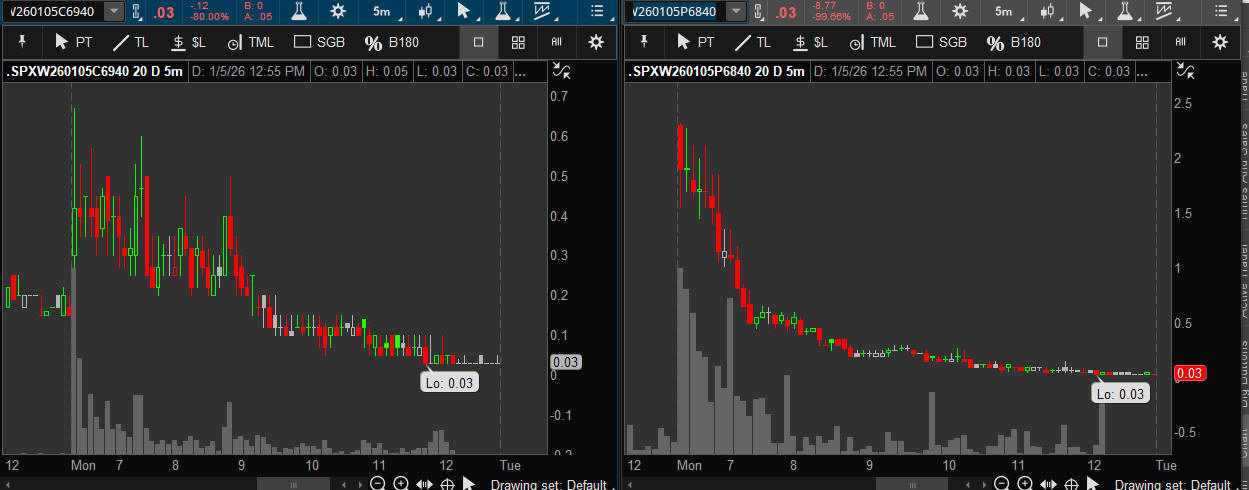Click horizontal scrollbar thumb below left chart
Image resolution: width=1249 pixels, height=490 pixels.
[293, 484]
